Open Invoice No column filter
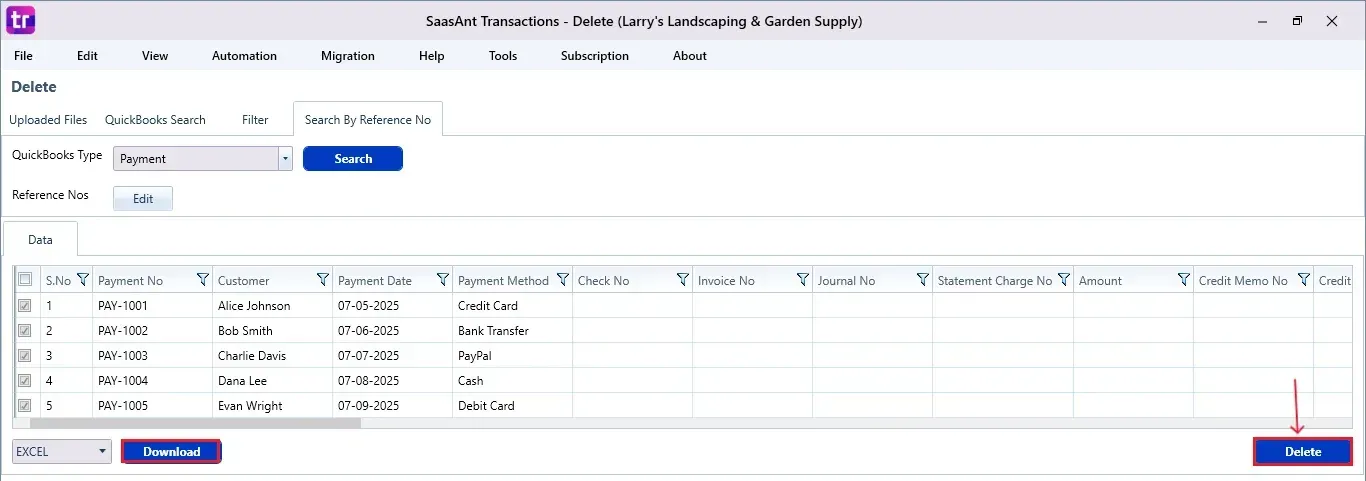Screen dimensions: 1366x481 coord(803,280)
